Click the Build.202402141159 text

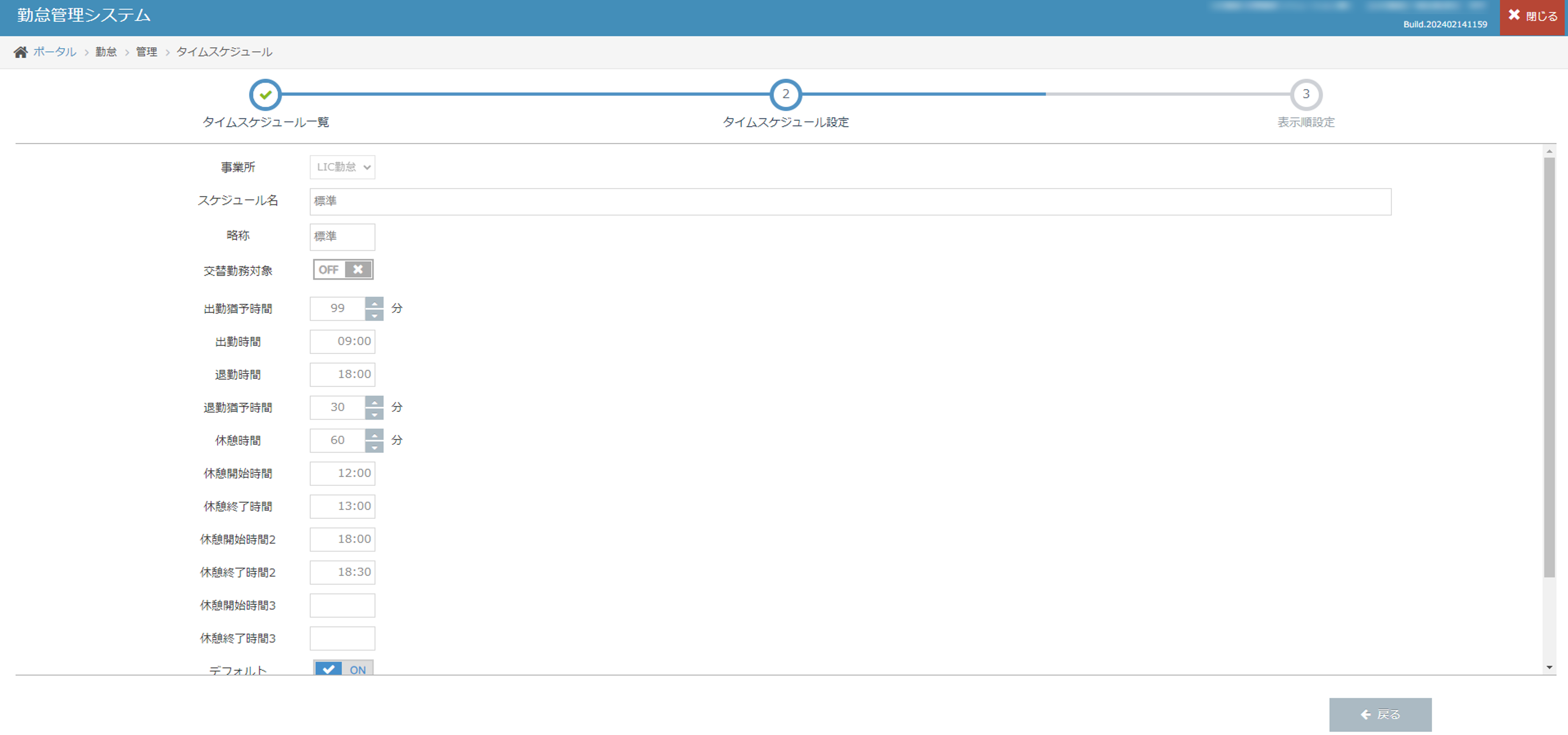(x=1445, y=24)
